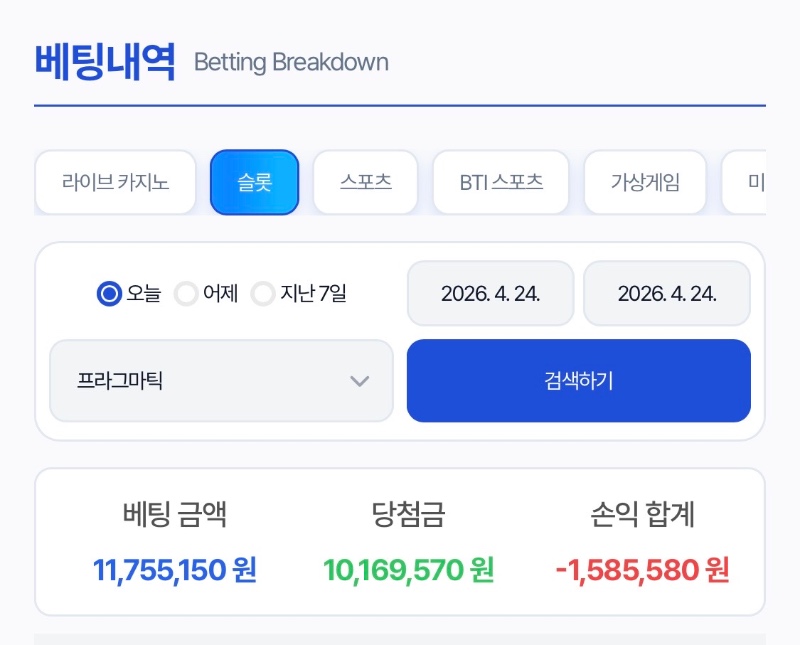800x645 pixels.
Task: Click the red 손익 합계 loss figure
Action: tap(643, 569)
